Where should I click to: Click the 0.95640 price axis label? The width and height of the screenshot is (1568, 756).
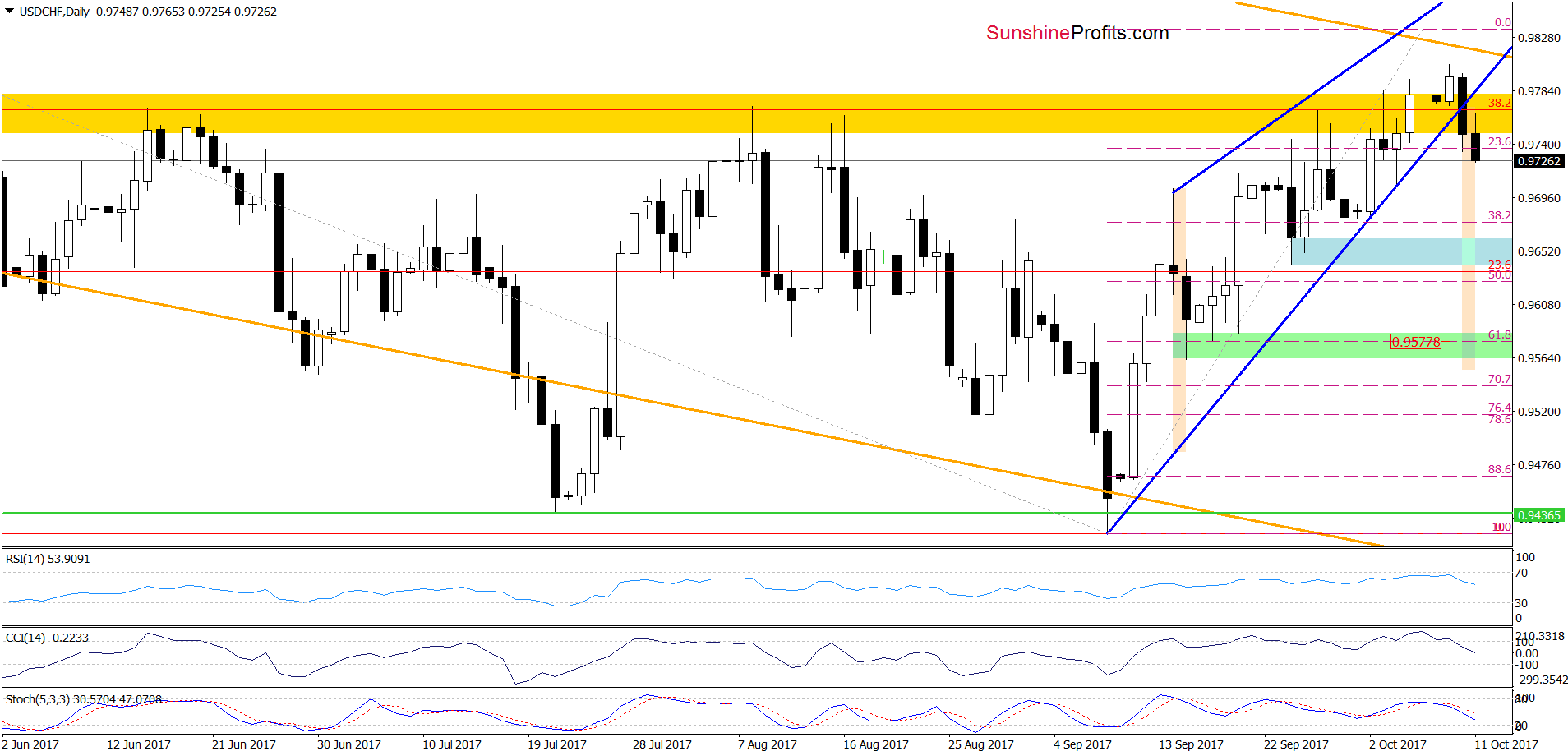(x=1538, y=358)
